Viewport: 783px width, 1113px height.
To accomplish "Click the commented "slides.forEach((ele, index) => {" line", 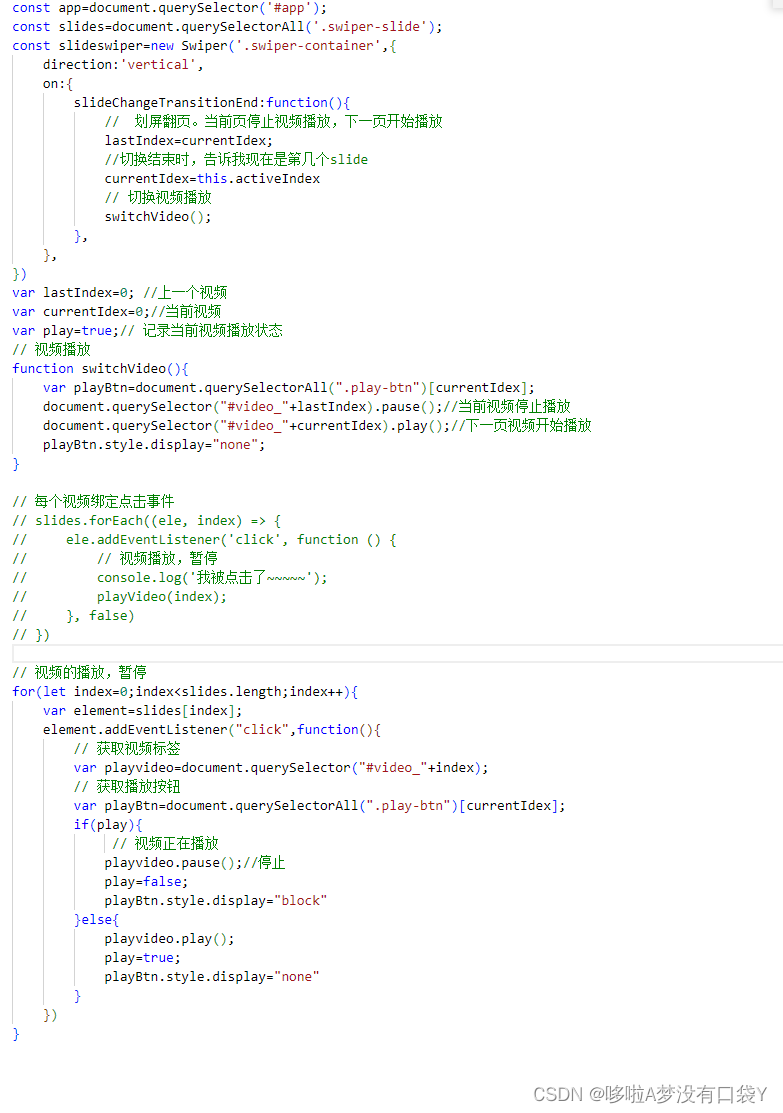I will click(x=147, y=521).
